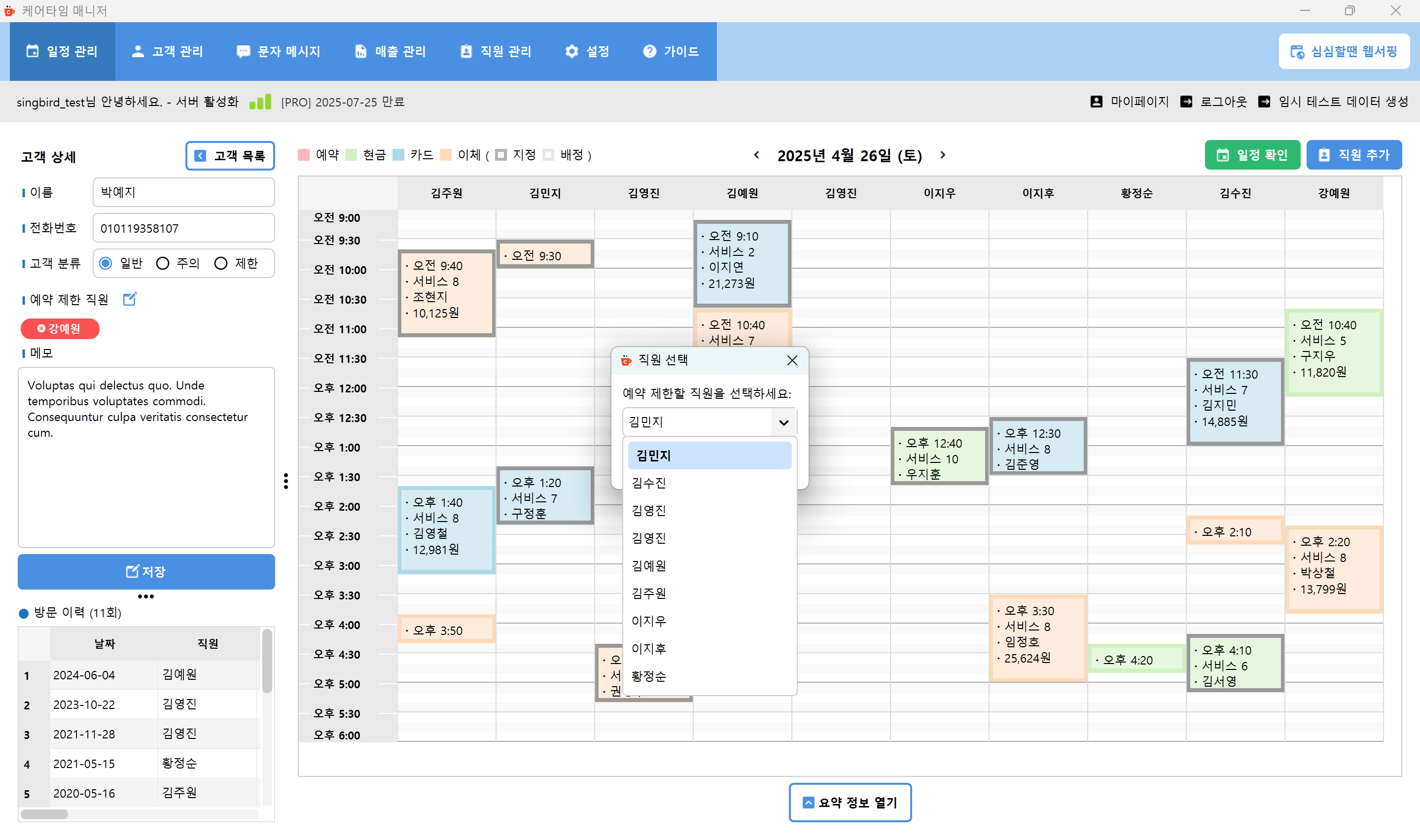
Task: Collapse the 김민지 staff combo box arrow
Action: pyautogui.click(x=783, y=422)
